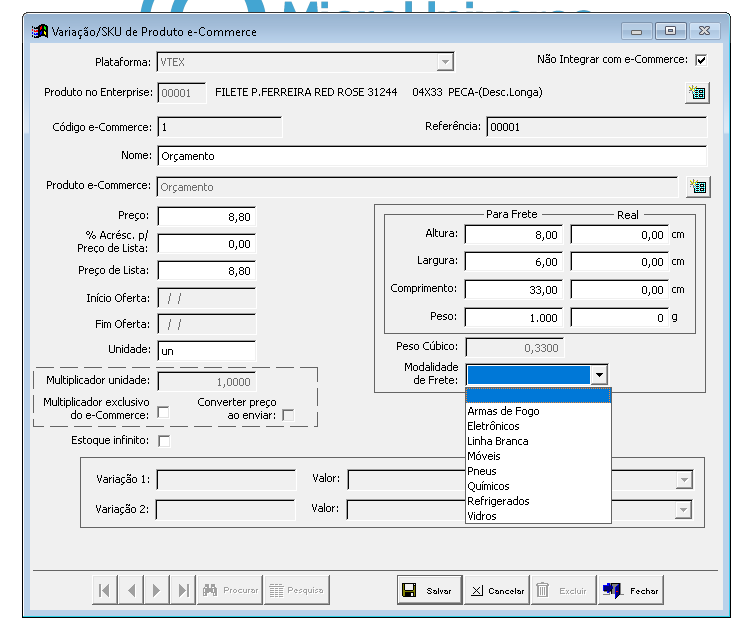The height and width of the screenshot is (631, 739).
Task: Click the Referência field
Action: pyautogui.click(x=597, y=127)
